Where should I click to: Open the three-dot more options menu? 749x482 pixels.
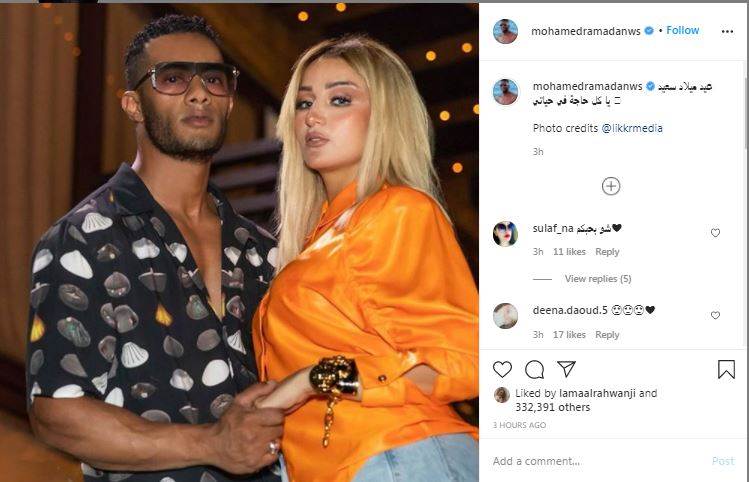click(727, 32)
